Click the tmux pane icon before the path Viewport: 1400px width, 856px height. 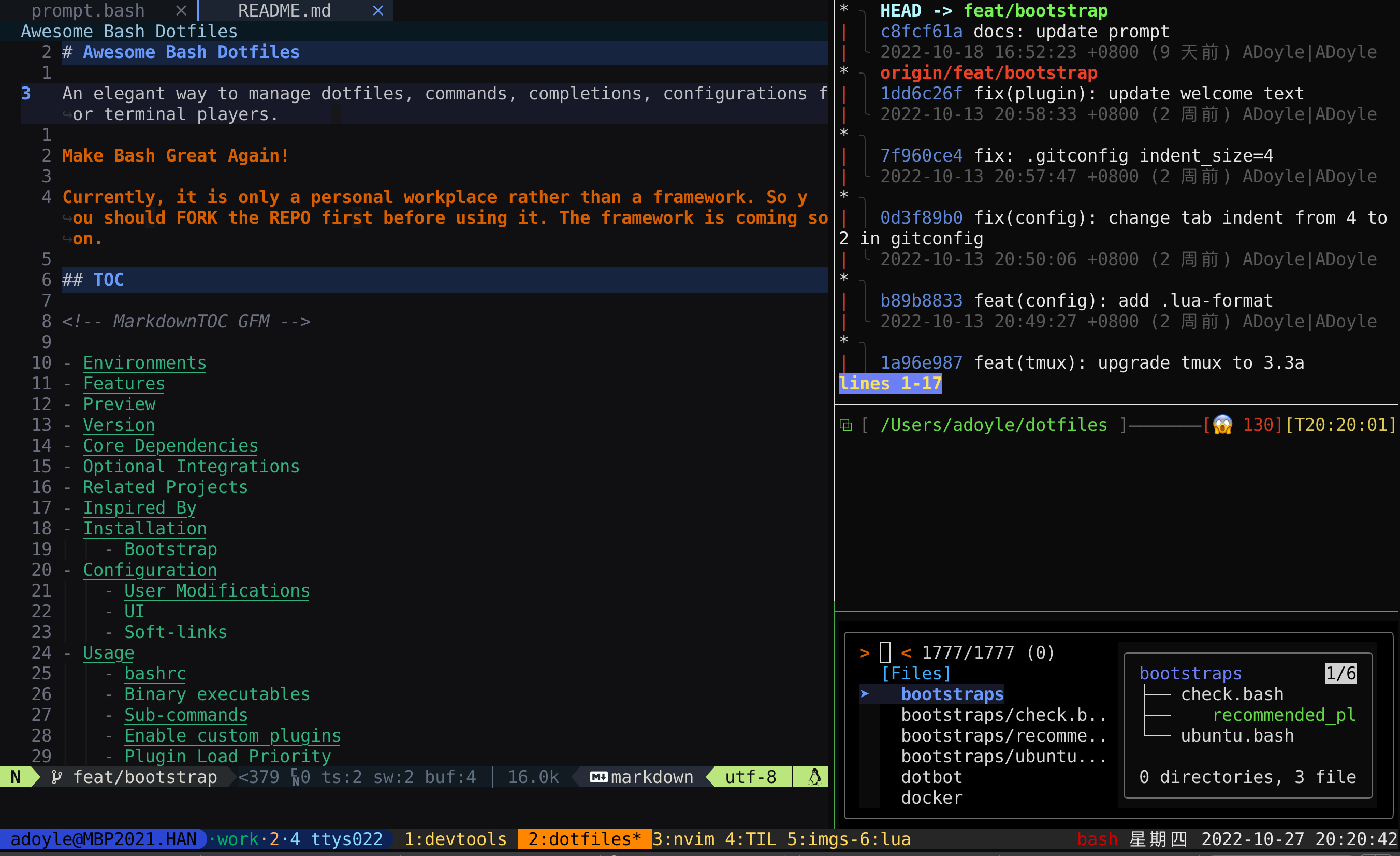click(x=845, y=425)
